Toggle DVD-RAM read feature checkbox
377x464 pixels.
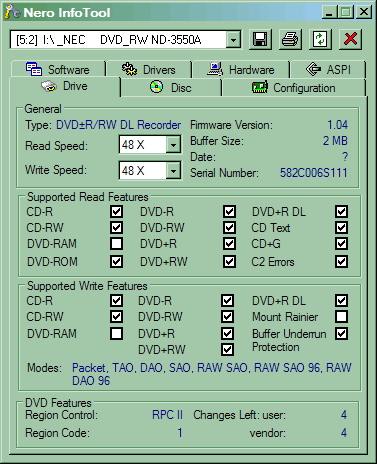click(x=116, y=244)
